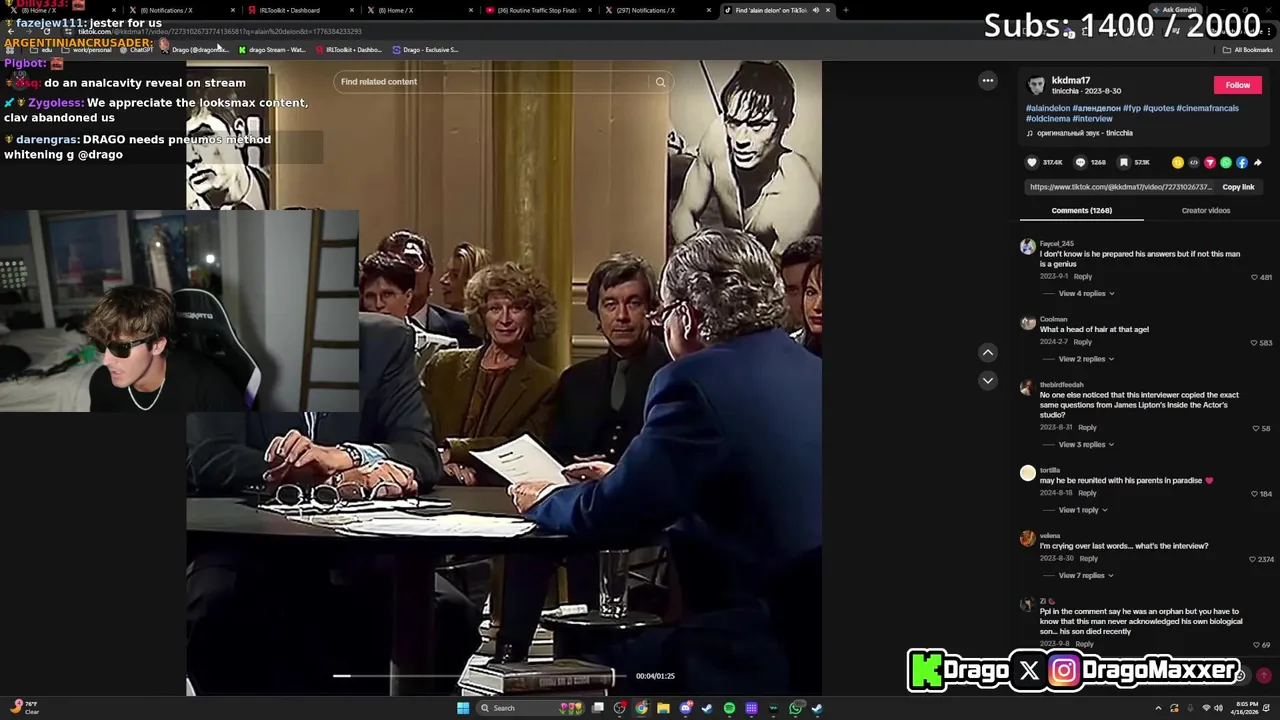Open drago Stream bookmark
1280x720 pixels.
[x=271, y=50]
